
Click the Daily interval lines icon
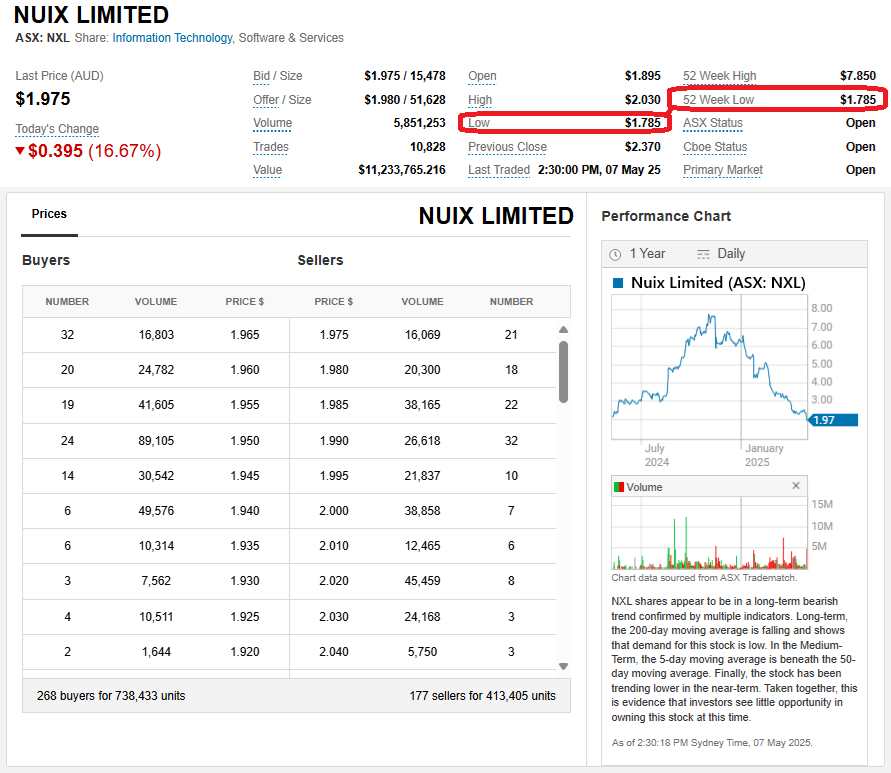point(703,254)
